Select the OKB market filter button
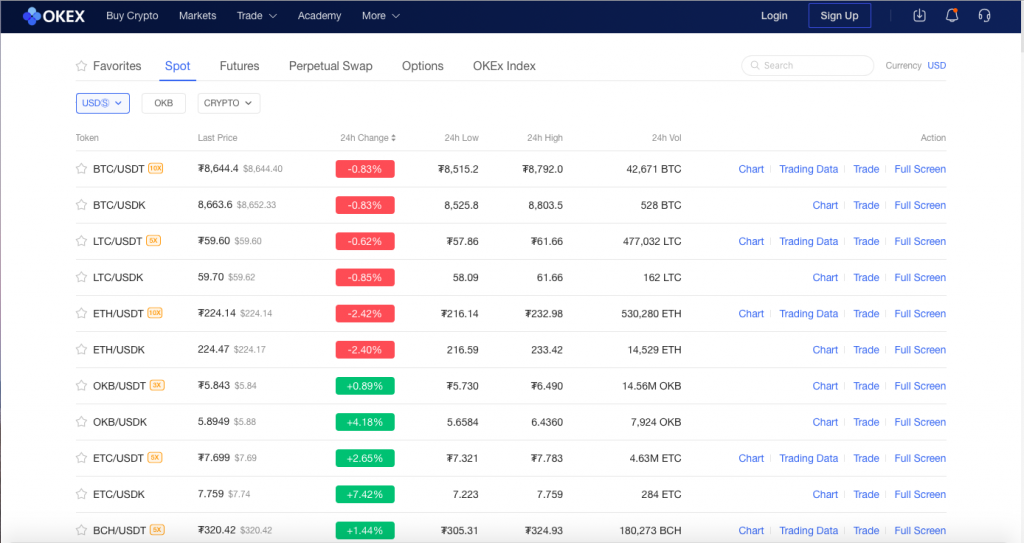Viewport: 1024px width, 543px height. (x=163, y=103)
